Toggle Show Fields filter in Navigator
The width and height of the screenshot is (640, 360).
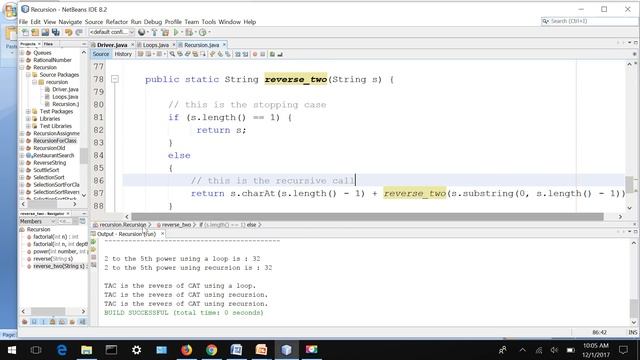pyautogui.click(x=34, y=322)
